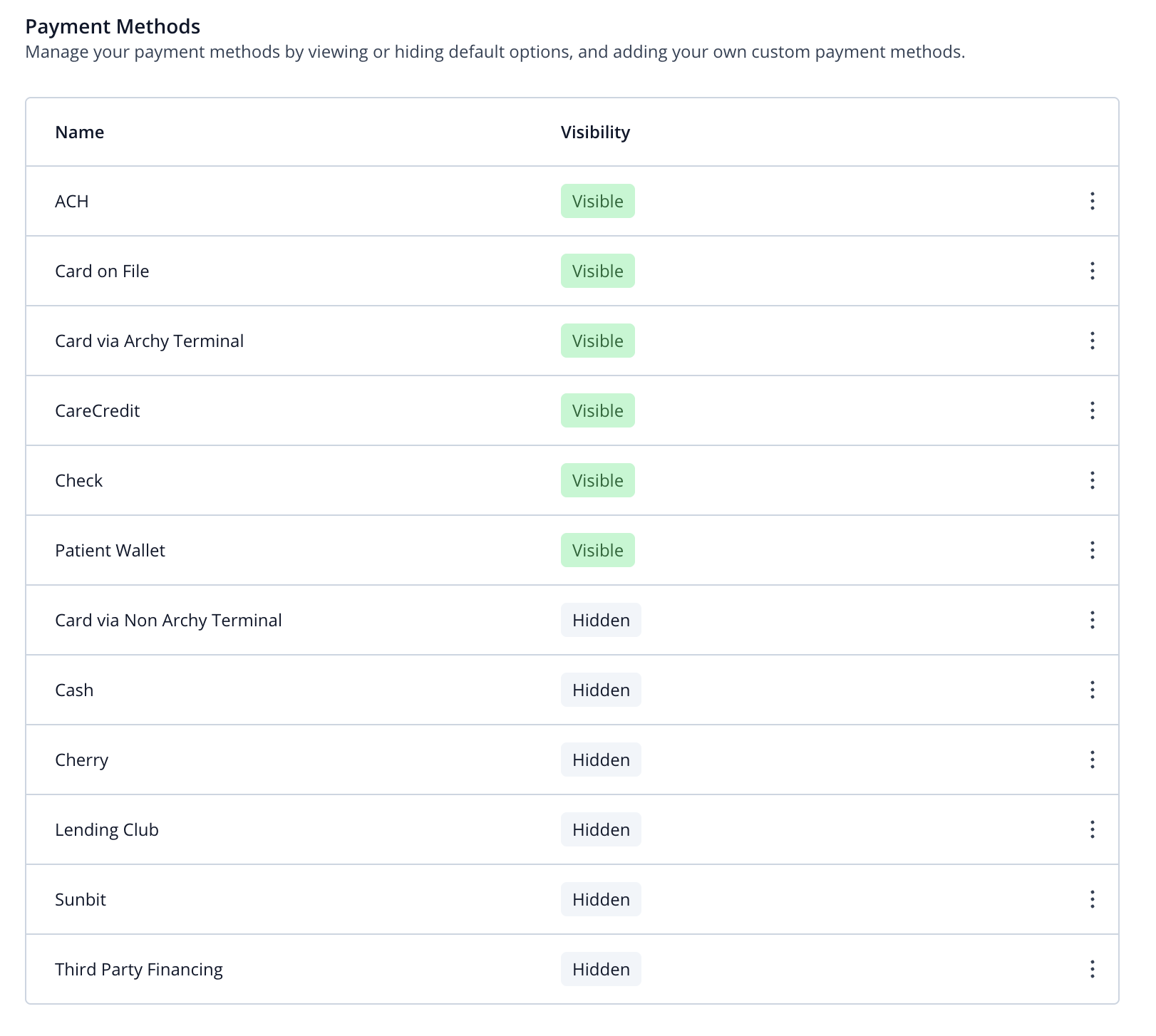This screenshot has width=1156, height=1036.
Task: Click the Check payment method name
Action: [x=79, y=481]
